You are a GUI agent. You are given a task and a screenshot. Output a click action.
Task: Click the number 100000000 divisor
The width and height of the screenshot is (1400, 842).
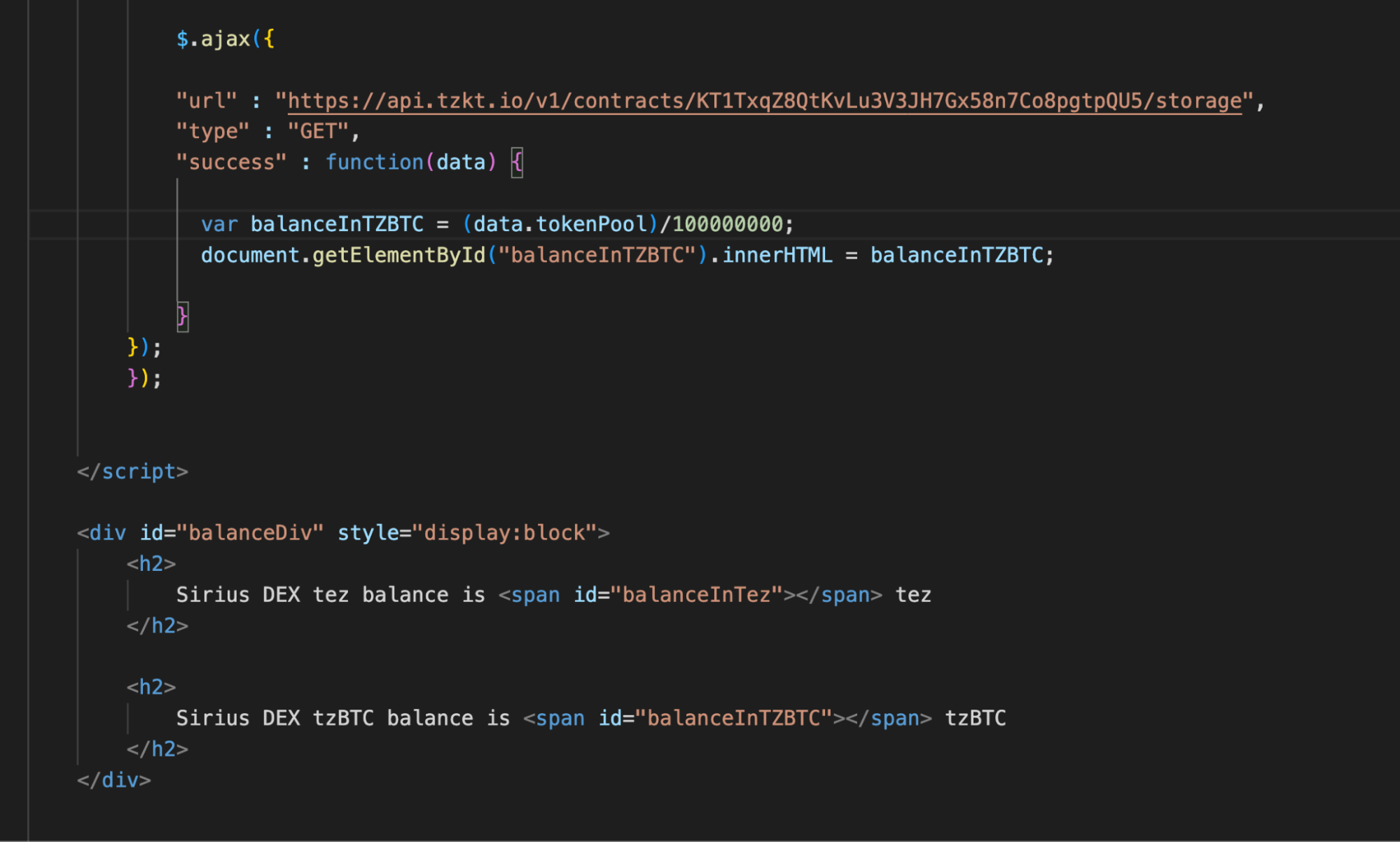pos(727,224)
